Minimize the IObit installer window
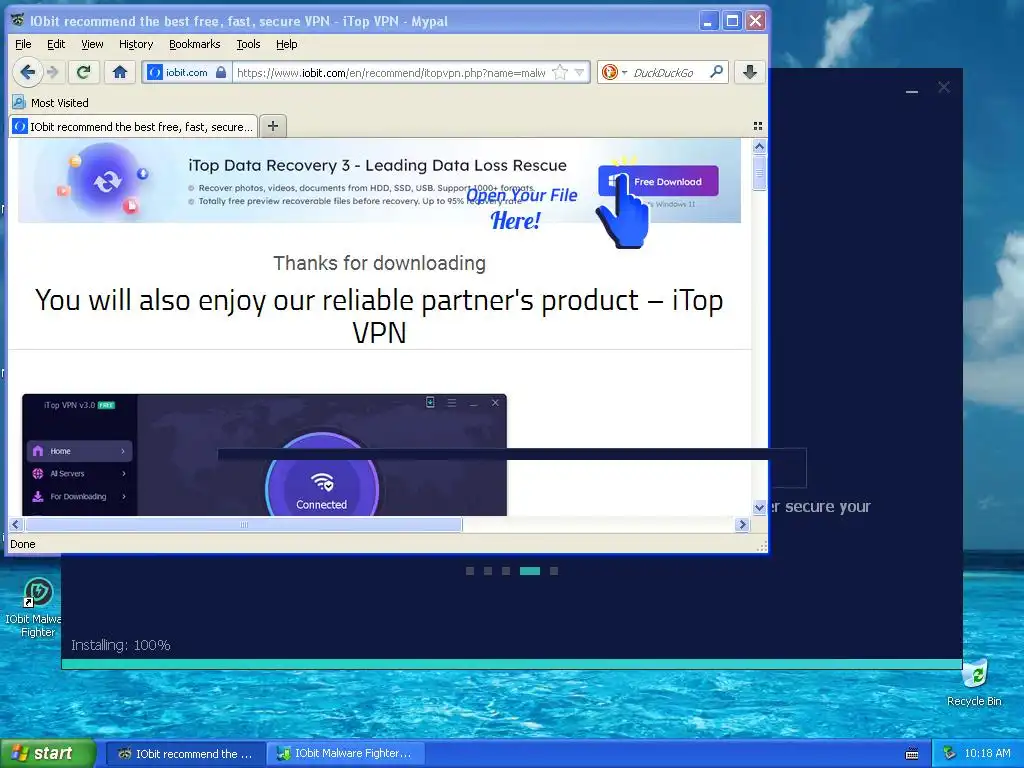Screen dimensions: 1024x768 912,91
